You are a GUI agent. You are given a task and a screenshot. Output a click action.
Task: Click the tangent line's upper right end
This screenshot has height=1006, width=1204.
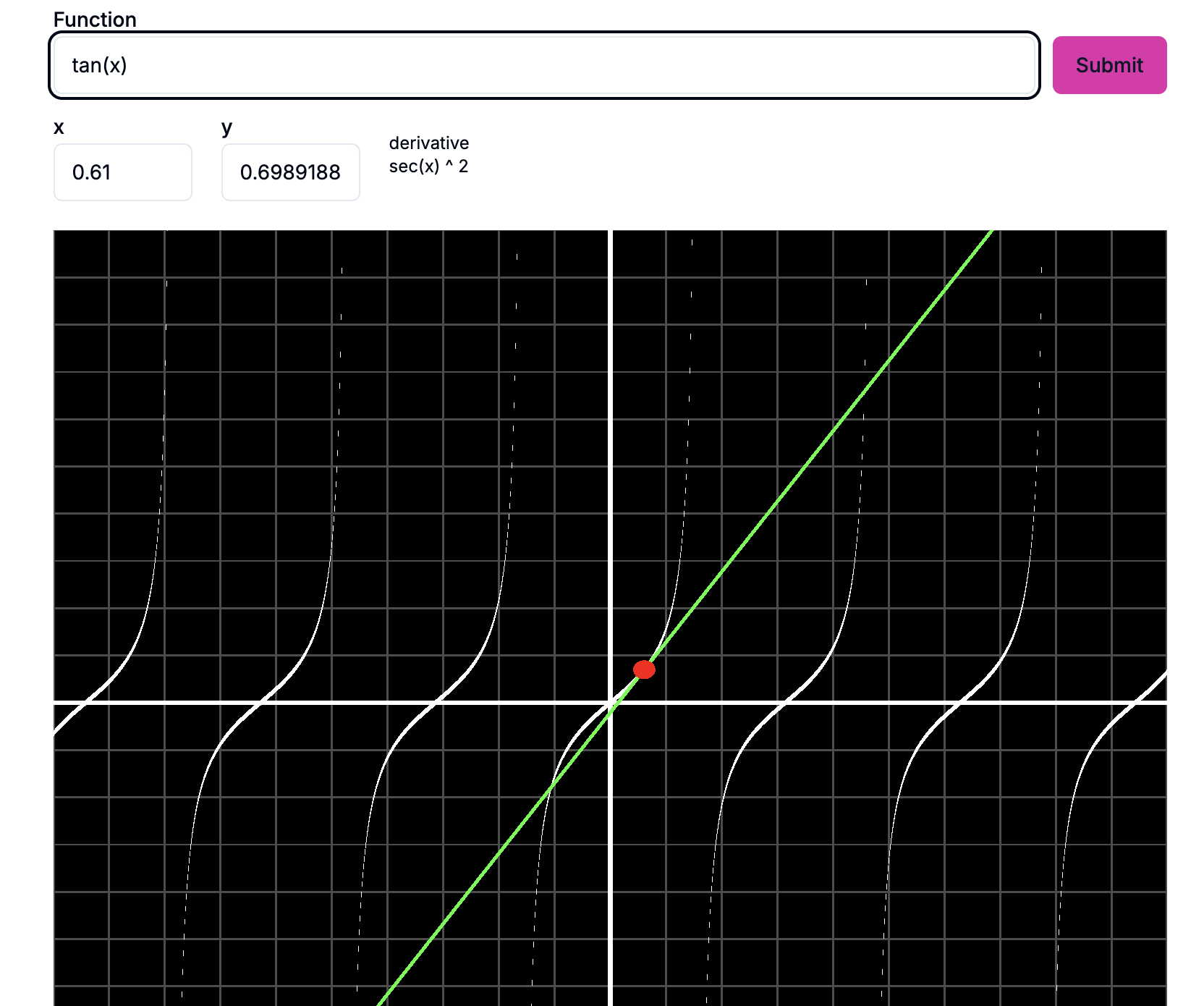pyautogui.click(x=984, y=239)
